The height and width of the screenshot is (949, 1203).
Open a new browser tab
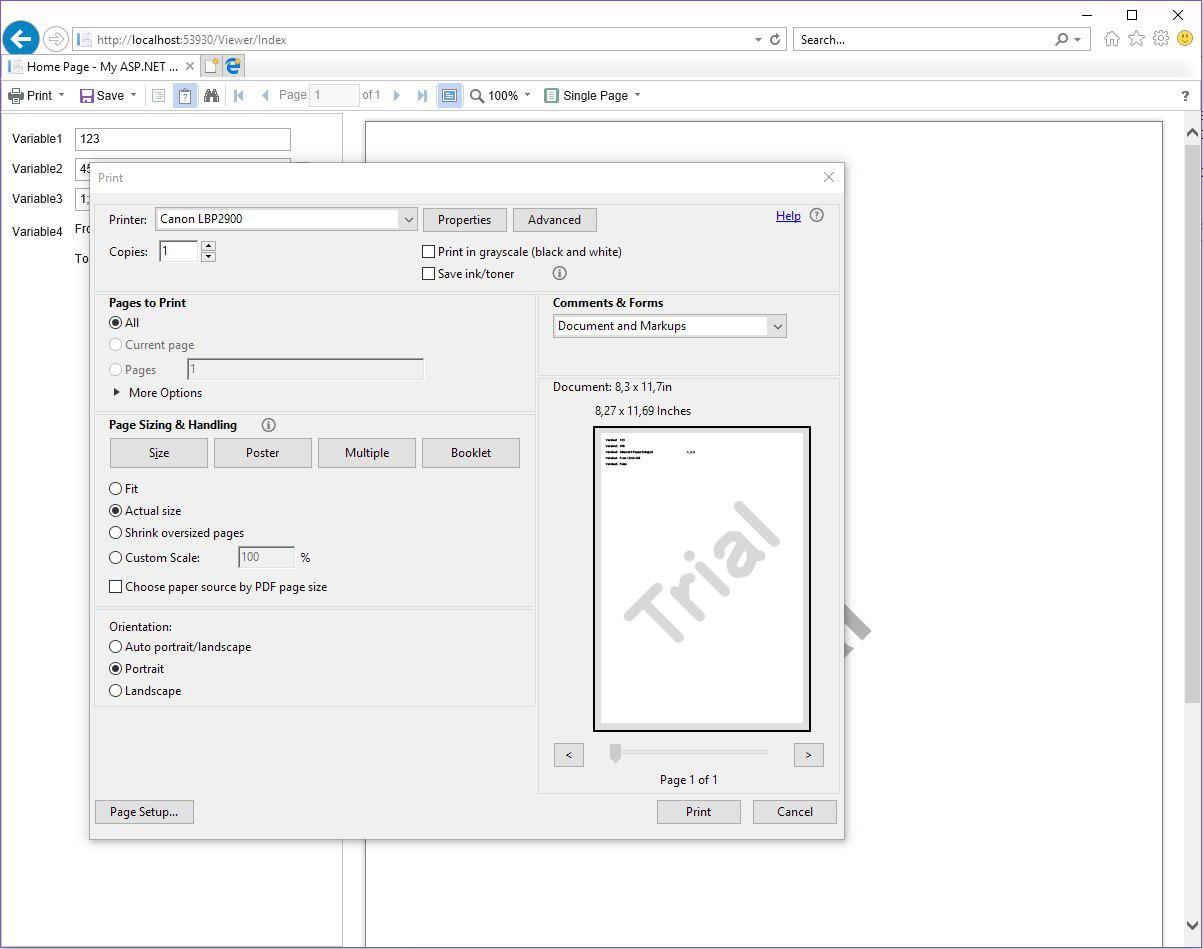pyautogui.click(x=211, y=66)
